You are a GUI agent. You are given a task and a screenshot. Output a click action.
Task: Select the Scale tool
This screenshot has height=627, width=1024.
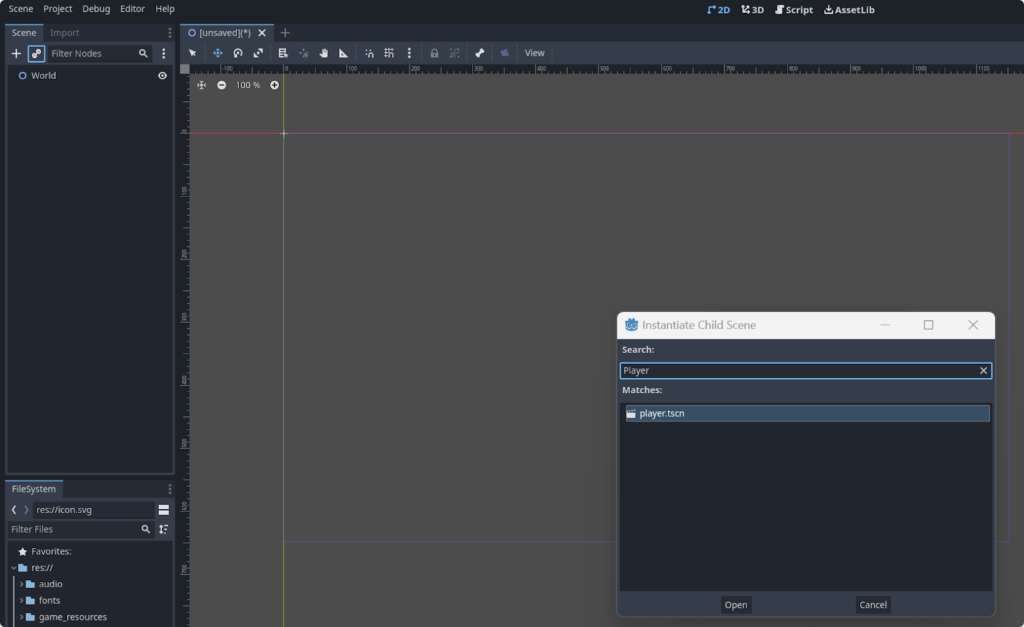(x=259, y=52)
